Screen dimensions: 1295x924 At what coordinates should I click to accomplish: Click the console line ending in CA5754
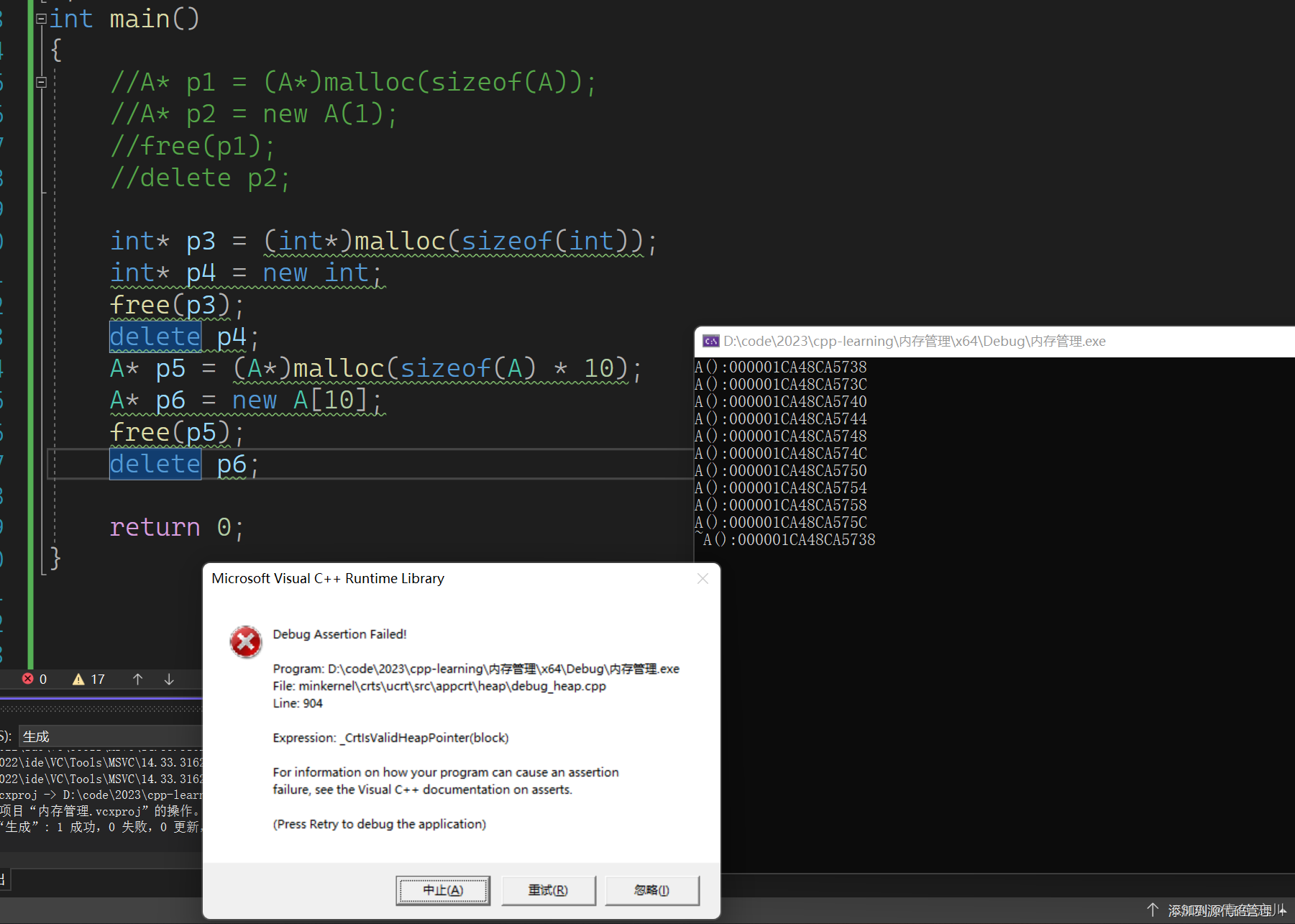click(781, 488)
